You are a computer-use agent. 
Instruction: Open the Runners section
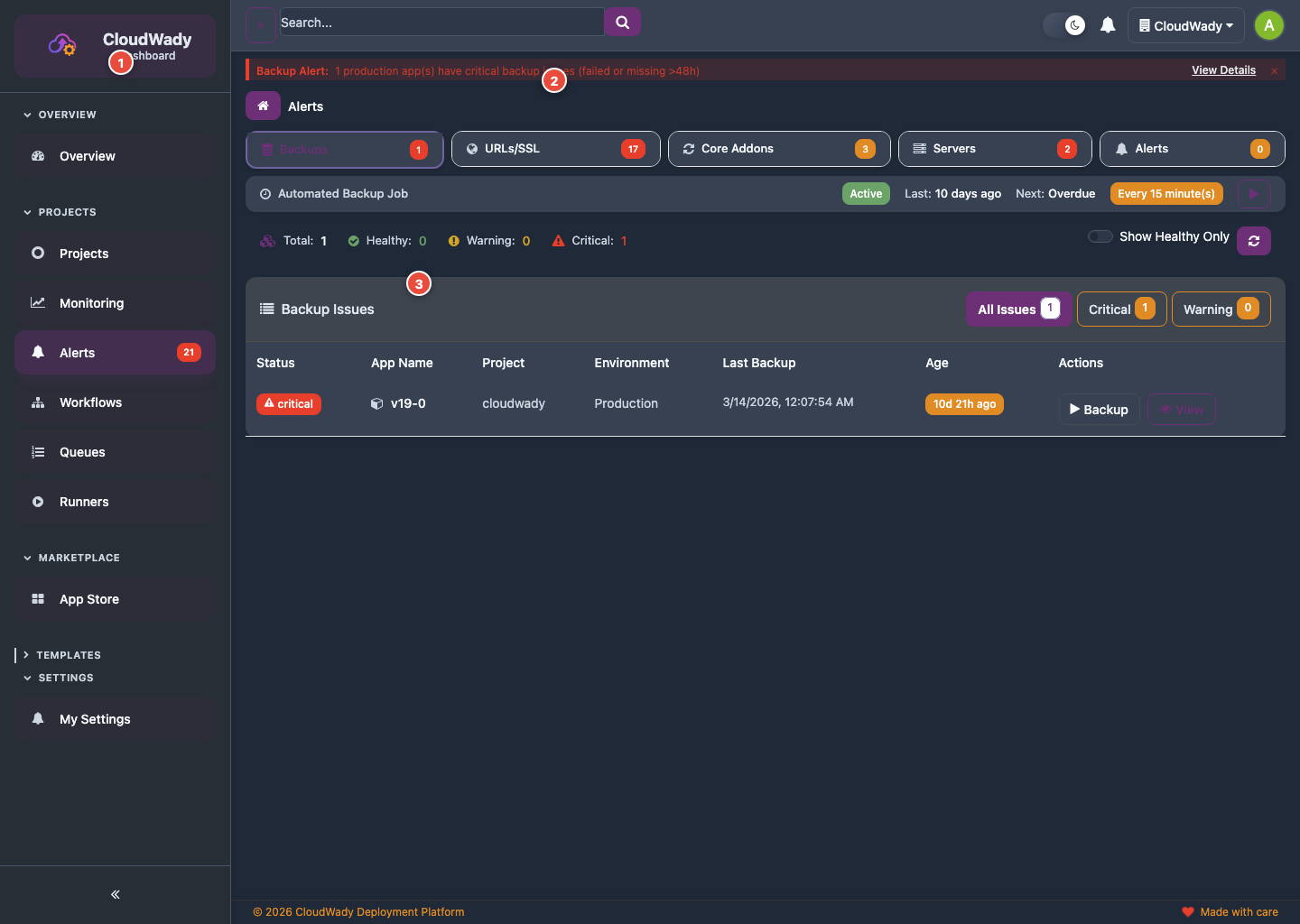point(83,501)
